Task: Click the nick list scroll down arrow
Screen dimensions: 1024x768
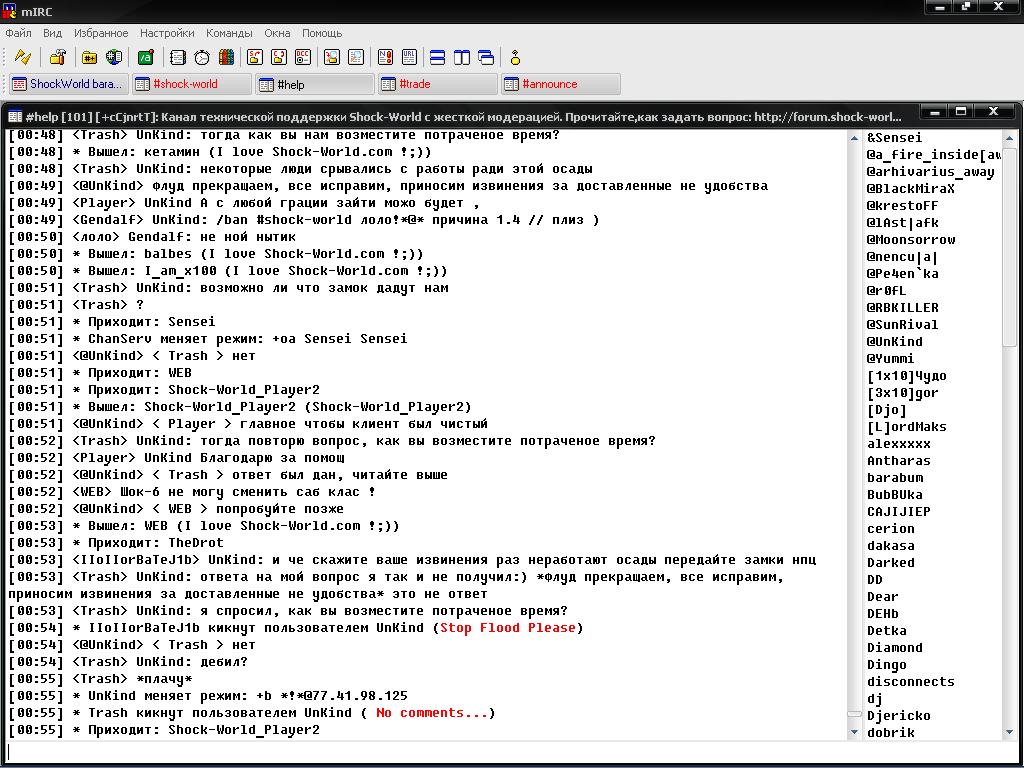Action: click(1010, 733)
